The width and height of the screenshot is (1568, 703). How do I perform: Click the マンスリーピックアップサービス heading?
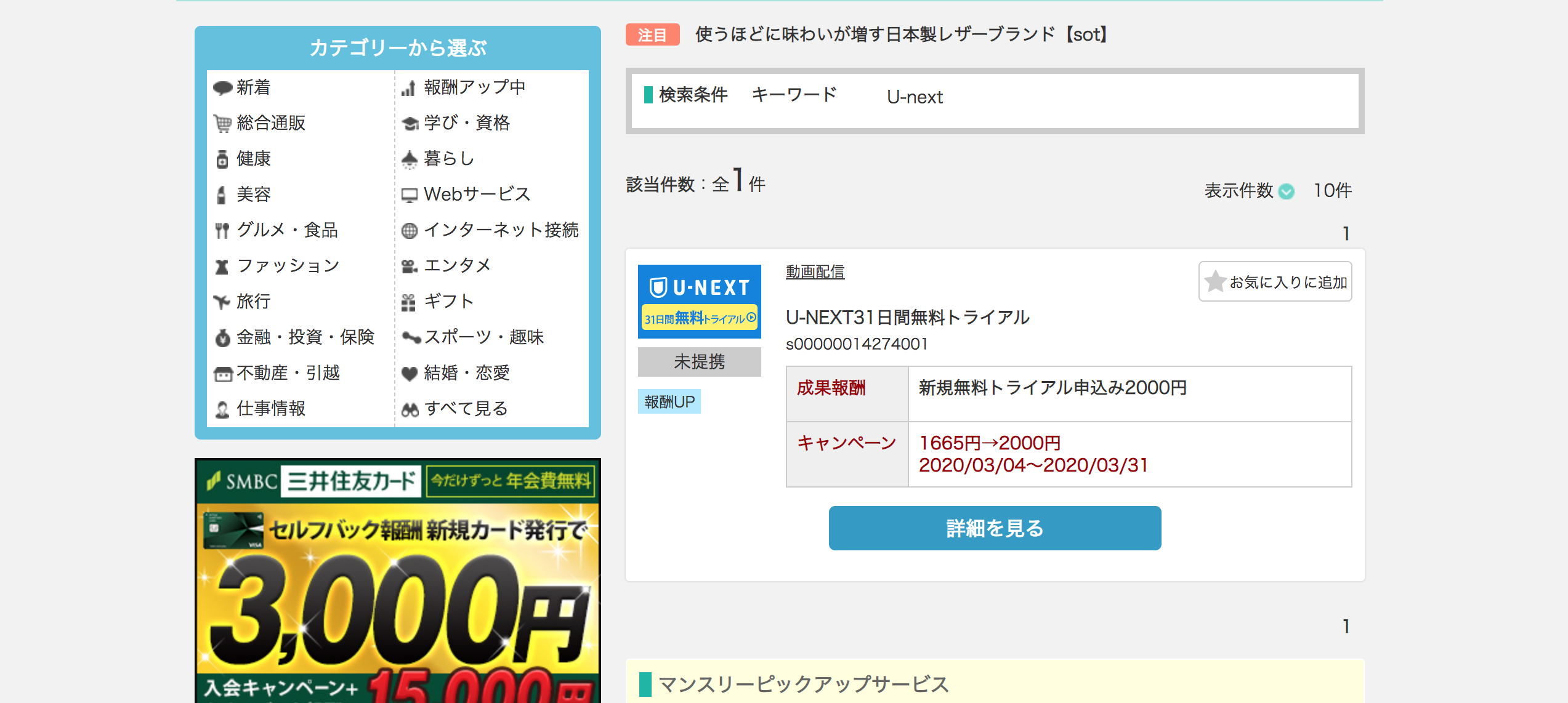tap(803, 685)
